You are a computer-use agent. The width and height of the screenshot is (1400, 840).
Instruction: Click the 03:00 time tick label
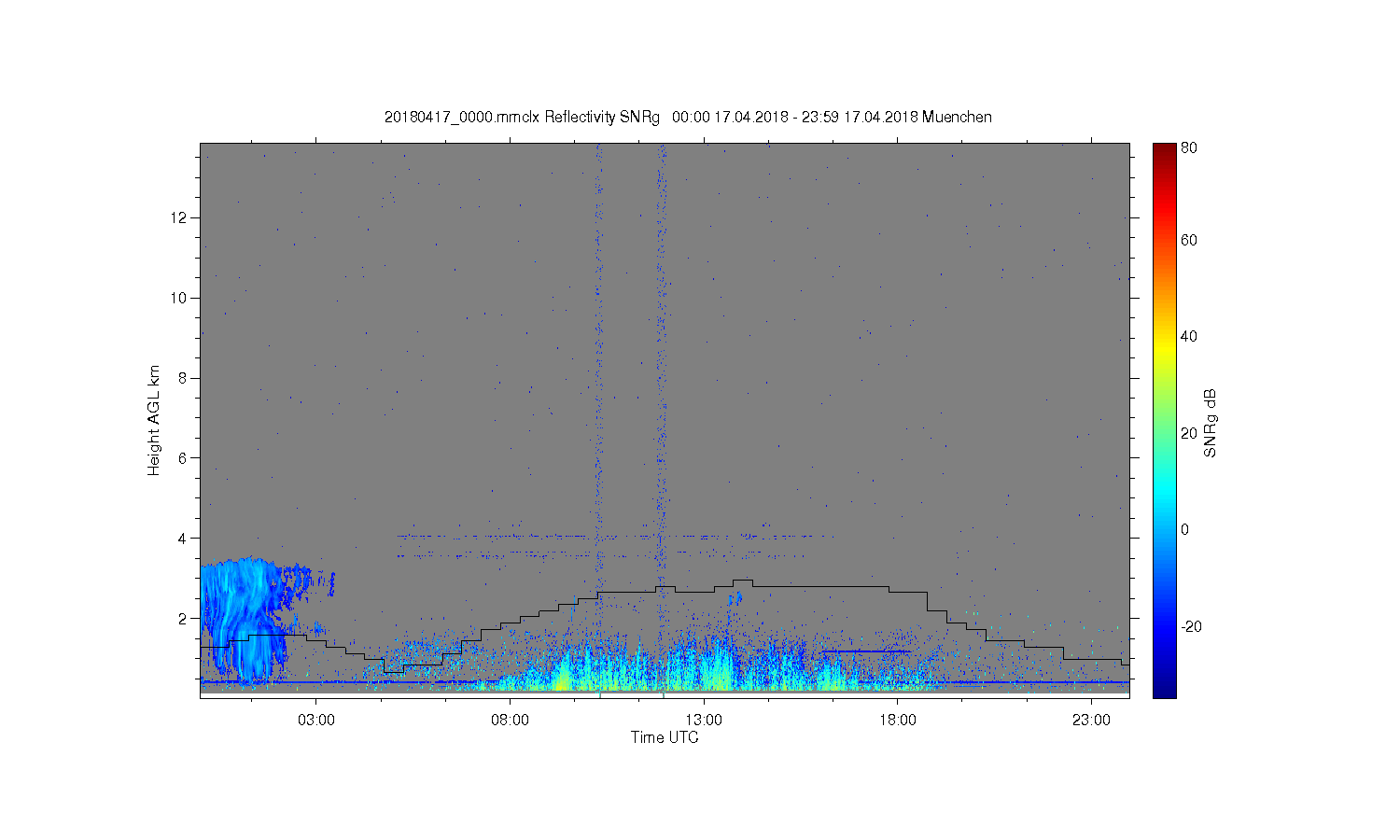316,721
